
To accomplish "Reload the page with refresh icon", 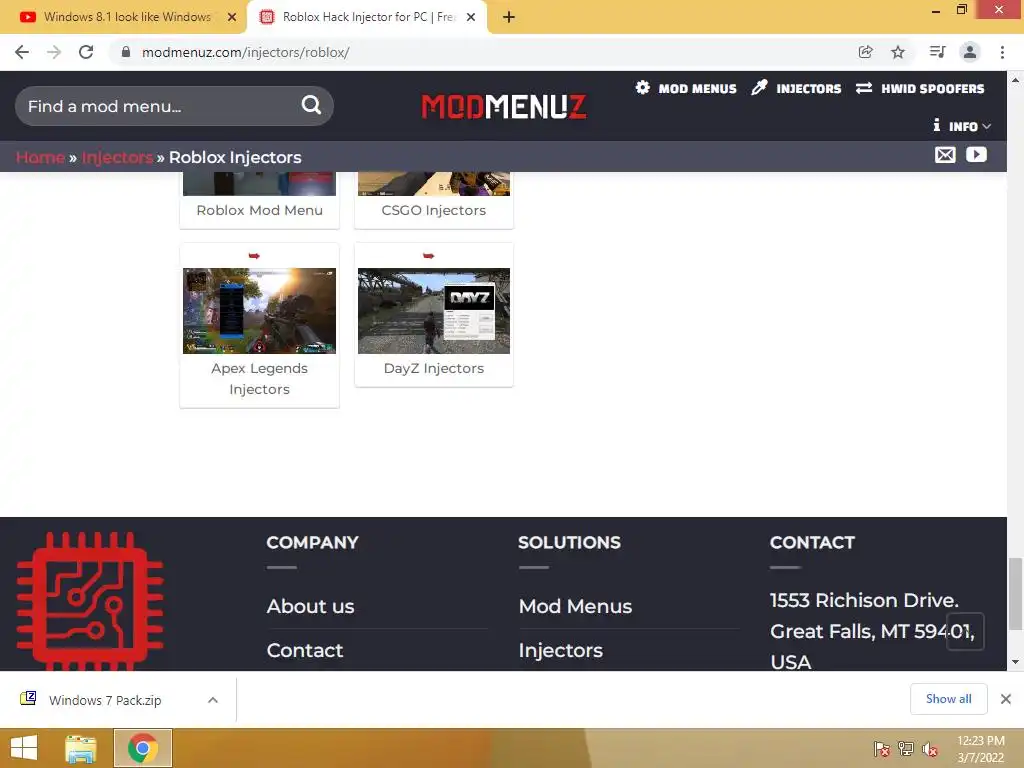I will (x=86, y=52).
